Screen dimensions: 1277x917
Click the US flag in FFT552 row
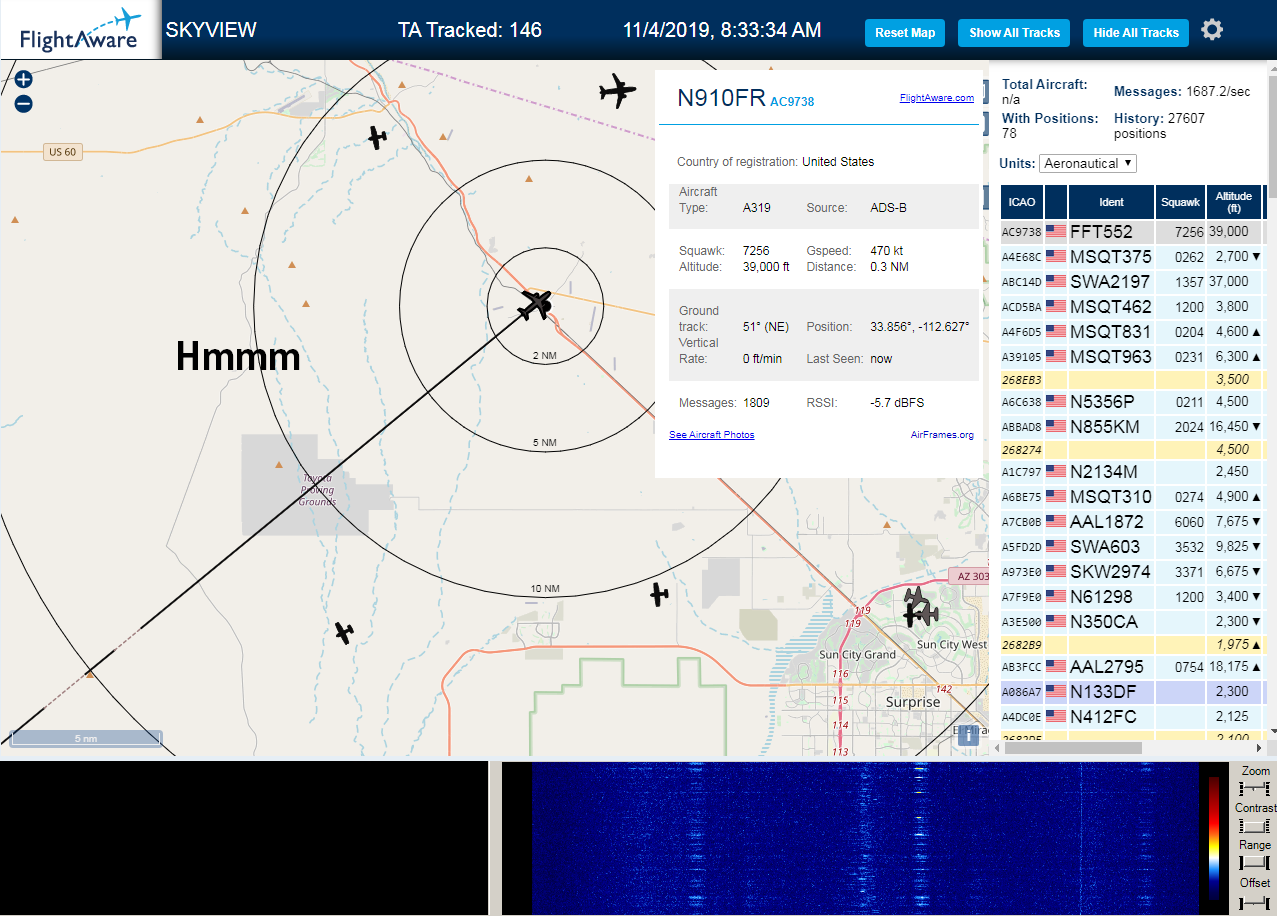(1056, 232)
